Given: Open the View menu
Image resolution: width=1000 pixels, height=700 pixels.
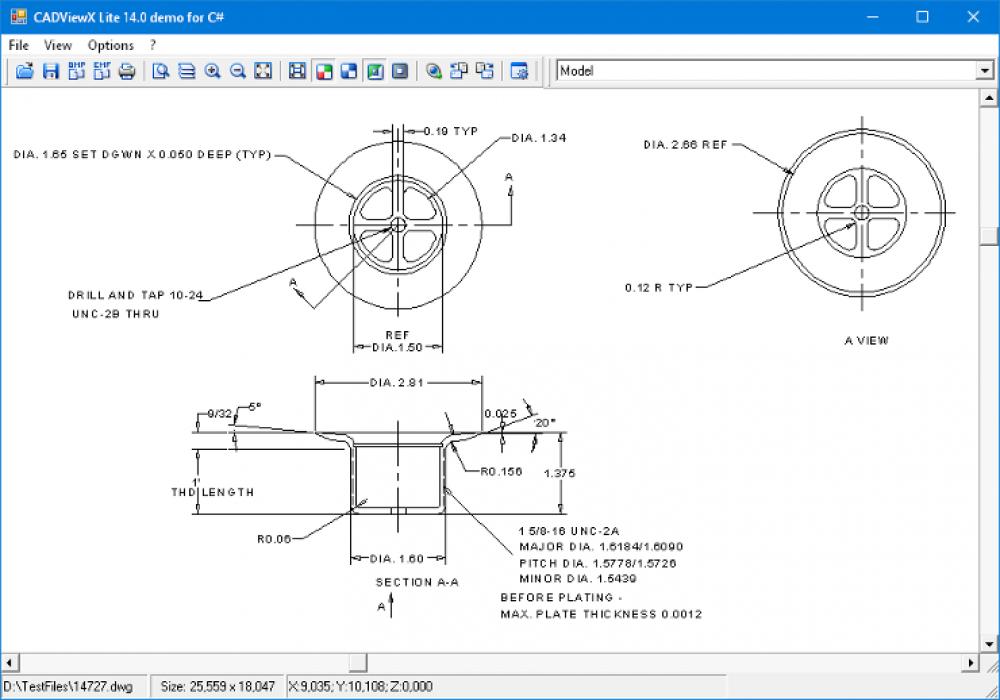Looking at the screenshot, I should click(57, 45).
